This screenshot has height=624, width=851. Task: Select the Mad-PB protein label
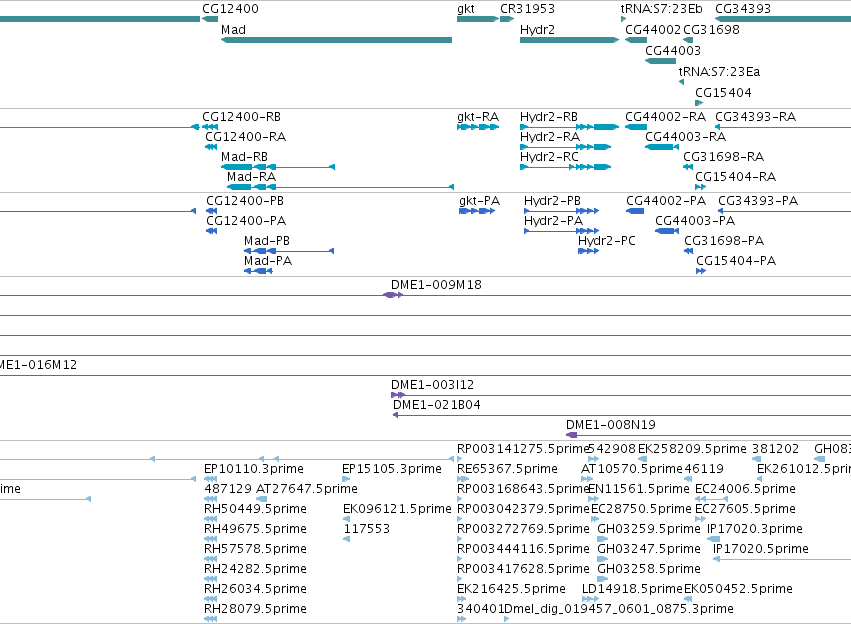[x=266, y=241]
